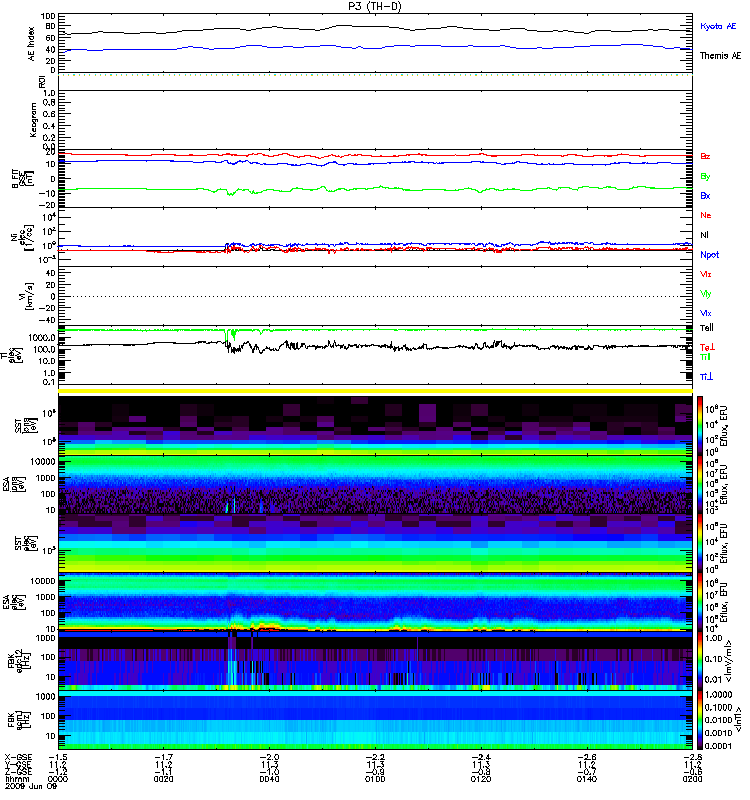The image size is (750, 800).
Task: Click the ESA ions [eV] axis title
Action: tap(14, 482)
